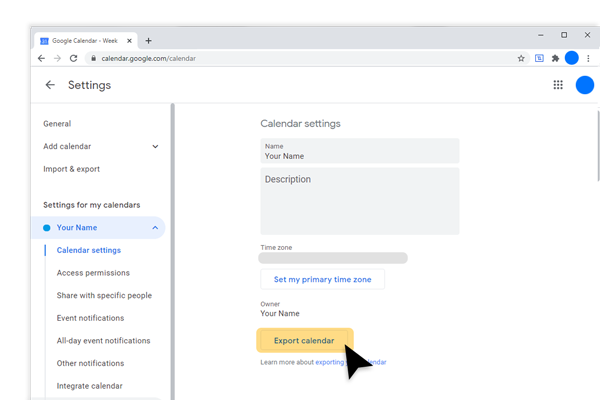
Task: Click the address bar URL
Action: [148, 58]
